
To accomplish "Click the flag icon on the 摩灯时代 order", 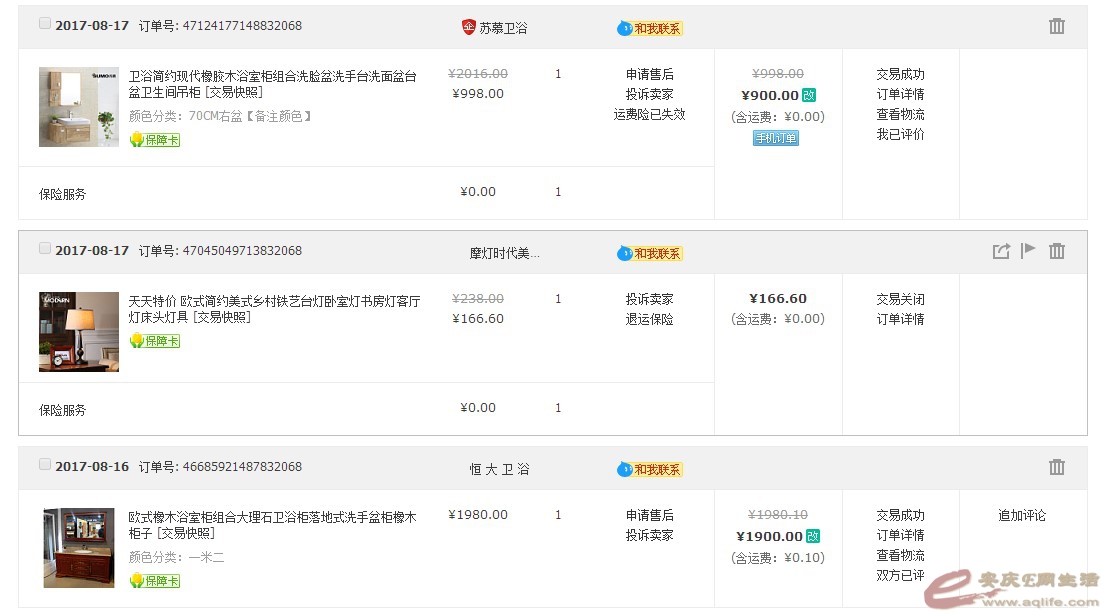I will (x=1027, y=251).
